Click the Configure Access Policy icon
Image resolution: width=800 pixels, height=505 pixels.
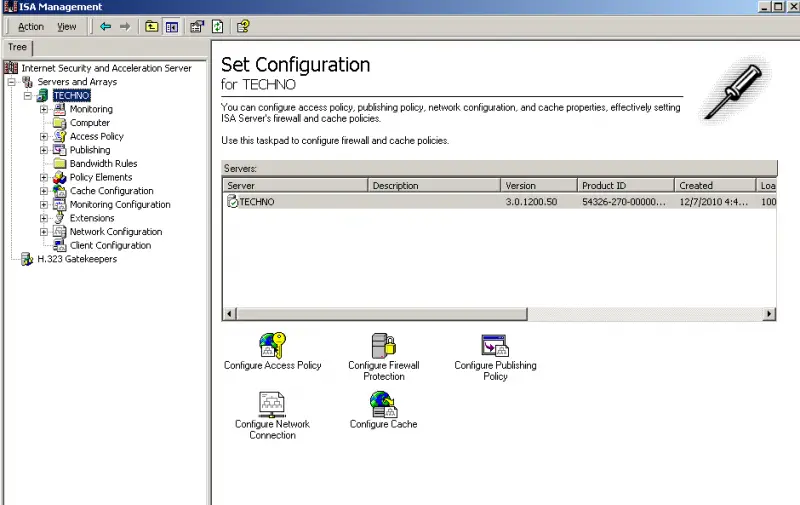pyautogui.click(x=272, y=345)
